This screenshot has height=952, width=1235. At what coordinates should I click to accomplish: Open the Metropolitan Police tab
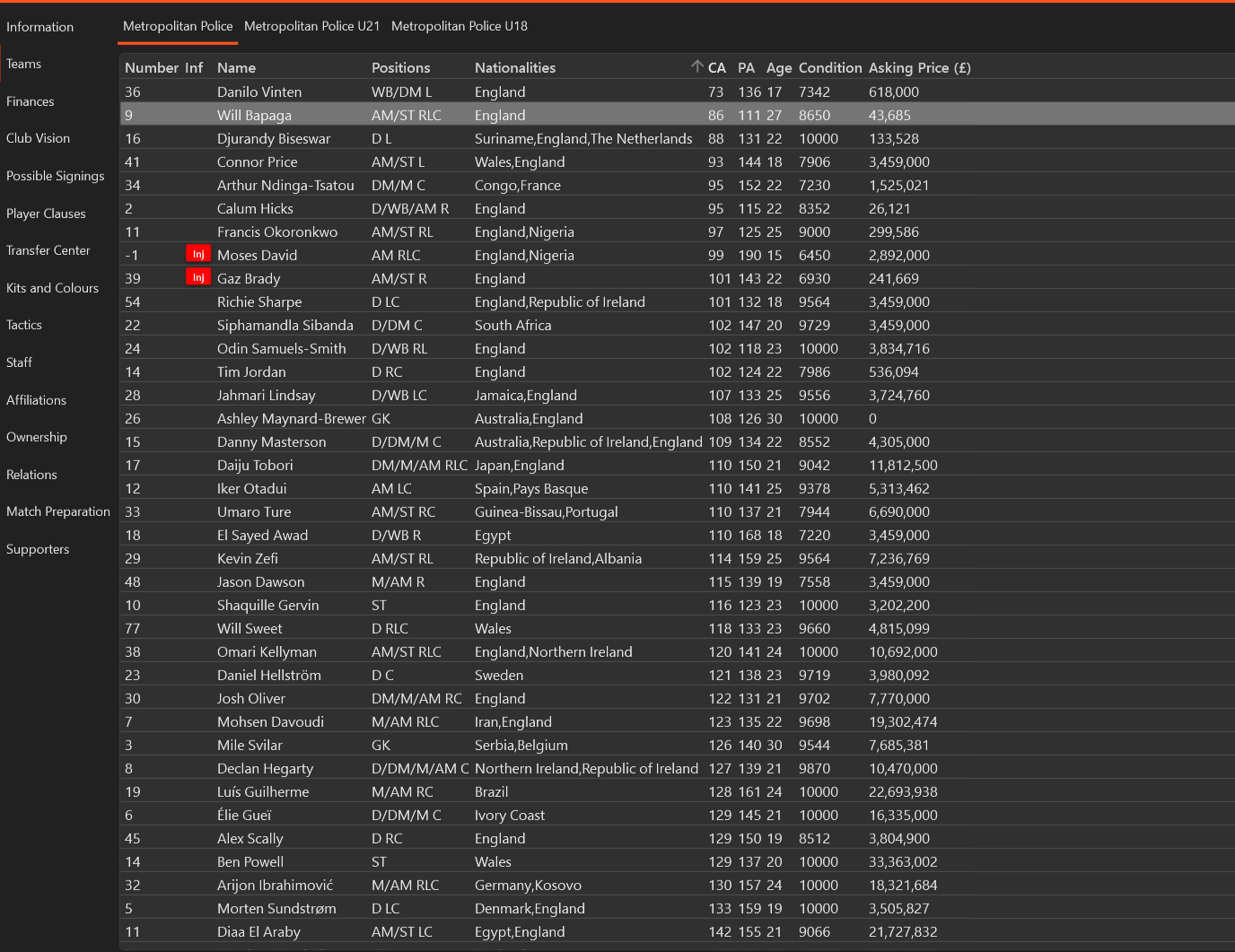pos(178,26)
